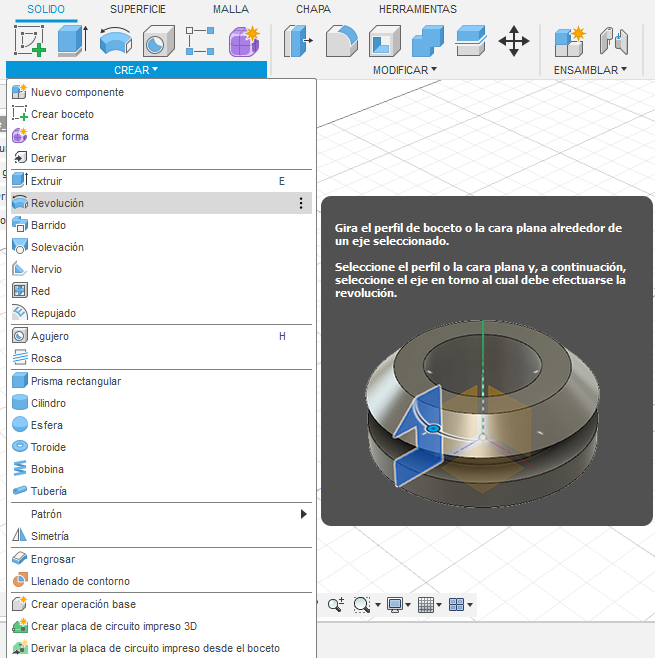Click the display settings monitor icon
Image resolution: width=655 pixels, height=658 pixels.
395,604
